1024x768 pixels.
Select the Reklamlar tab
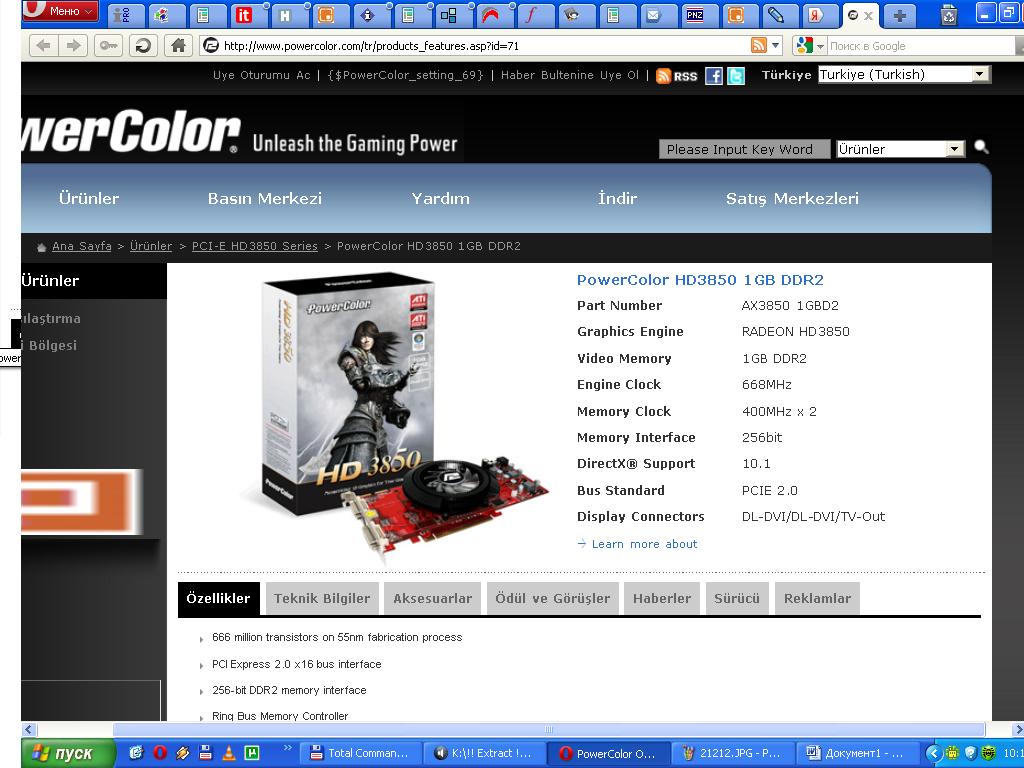point(817,598)
